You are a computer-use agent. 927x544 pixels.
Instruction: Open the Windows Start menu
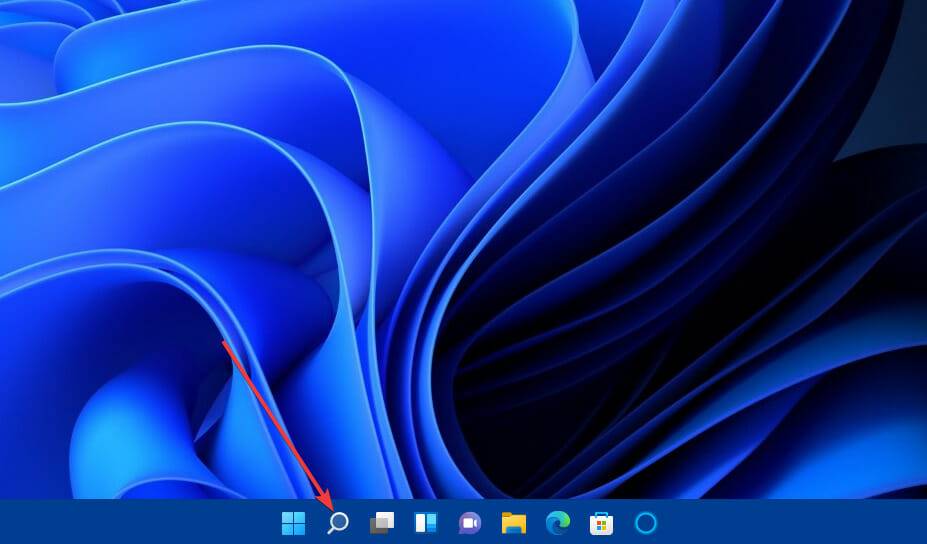pos(294,523)
